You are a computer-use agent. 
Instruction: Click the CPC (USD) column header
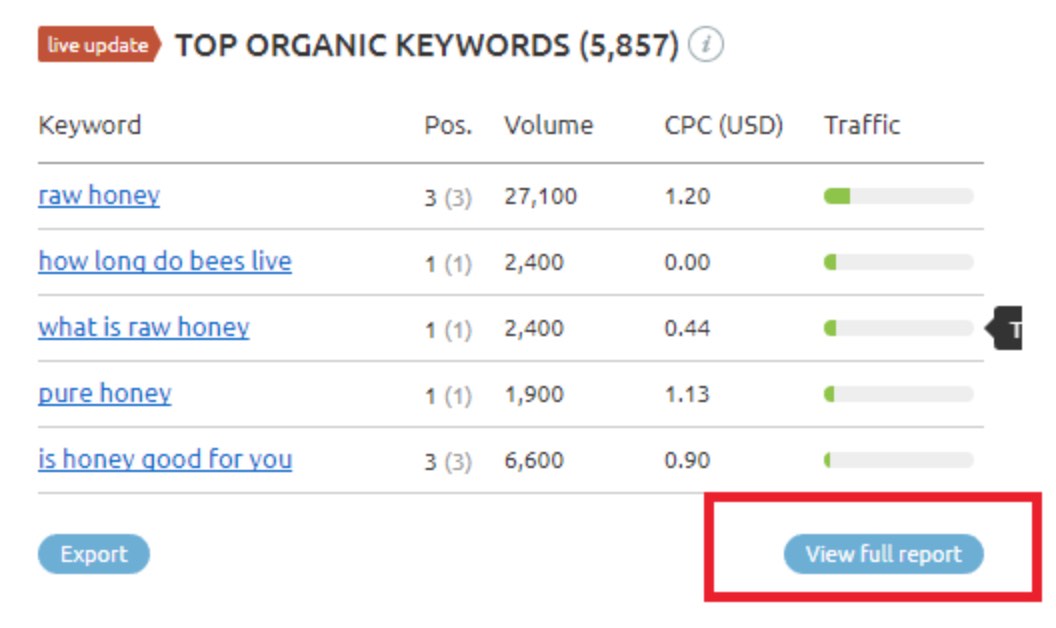[x=724, y=126]
